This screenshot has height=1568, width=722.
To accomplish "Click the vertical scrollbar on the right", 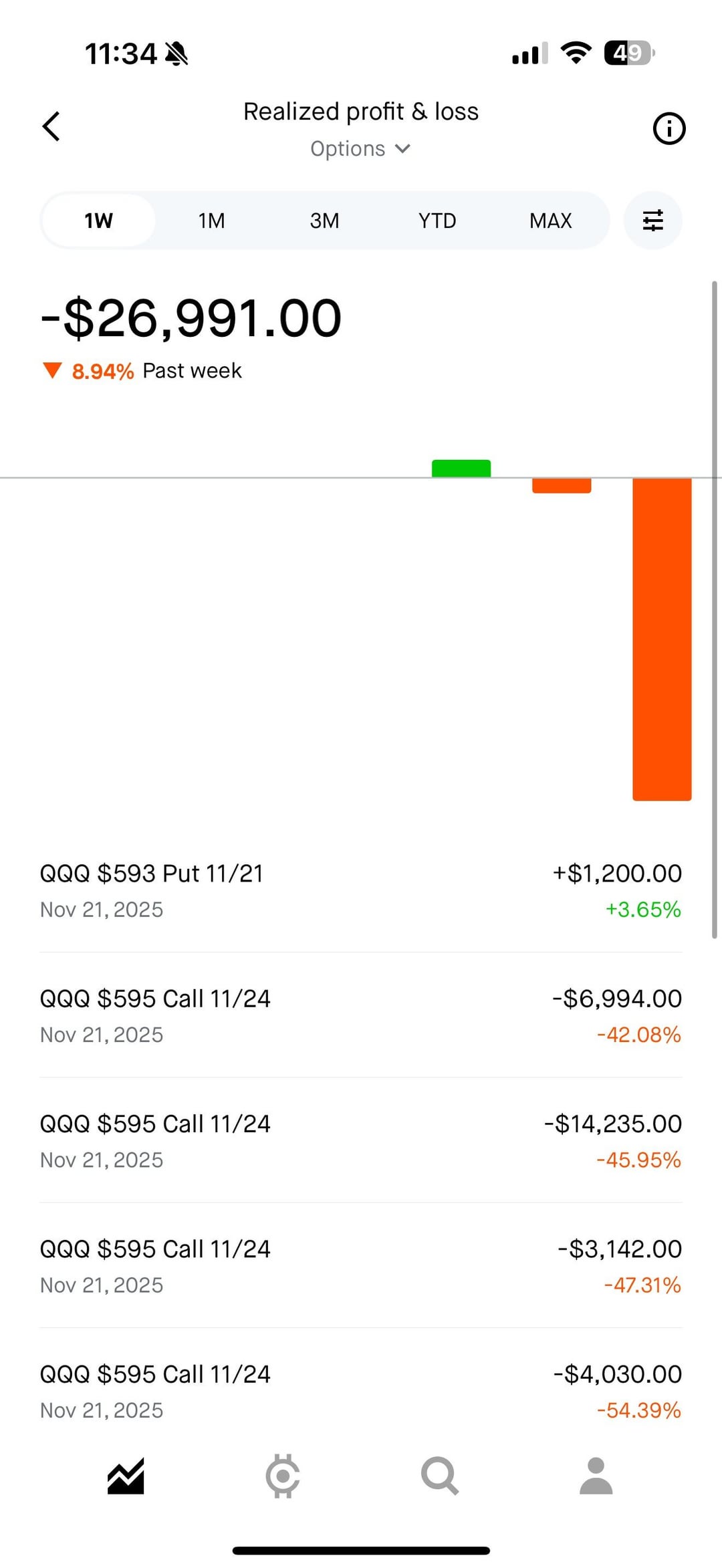I will pos(715,608).
